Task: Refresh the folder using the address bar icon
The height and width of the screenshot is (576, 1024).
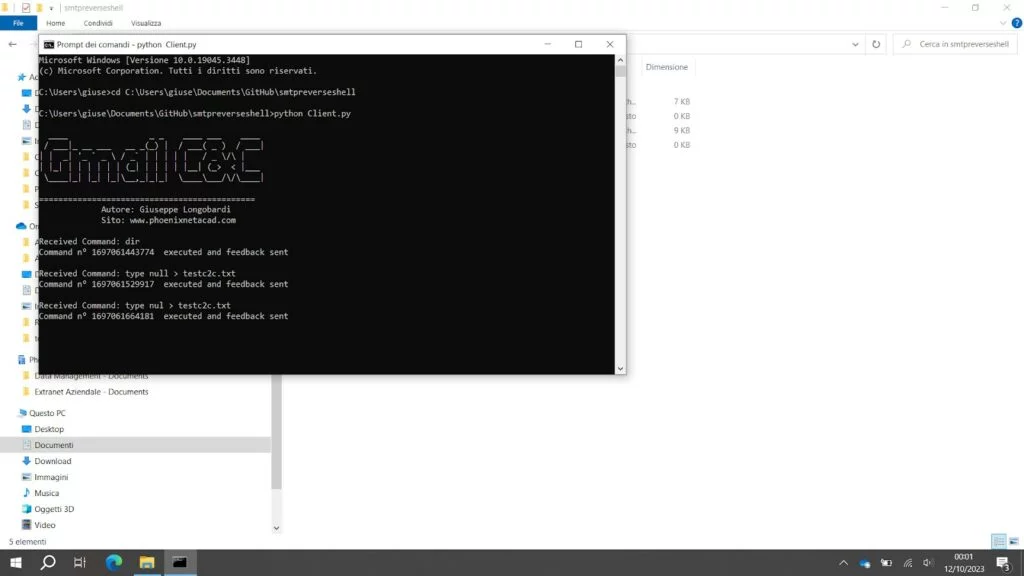Action: pyautogui.click(x=876, y=44)
